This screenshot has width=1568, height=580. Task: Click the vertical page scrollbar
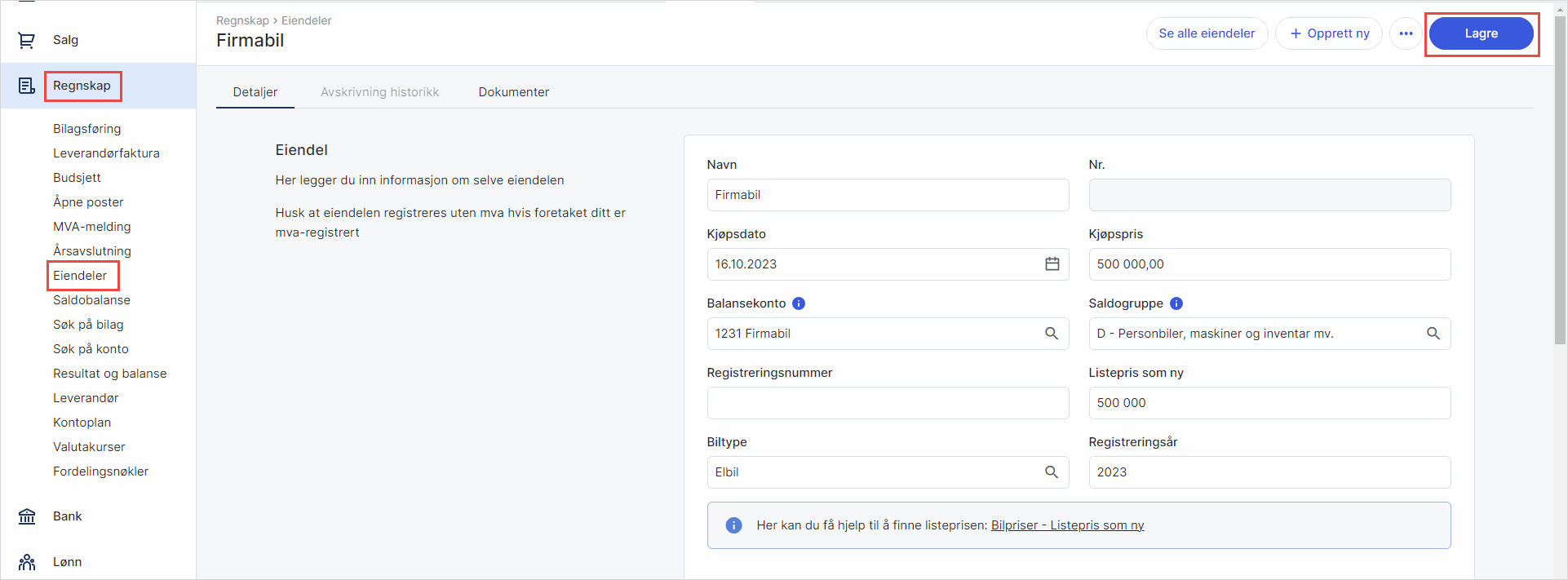point(1560,179)
